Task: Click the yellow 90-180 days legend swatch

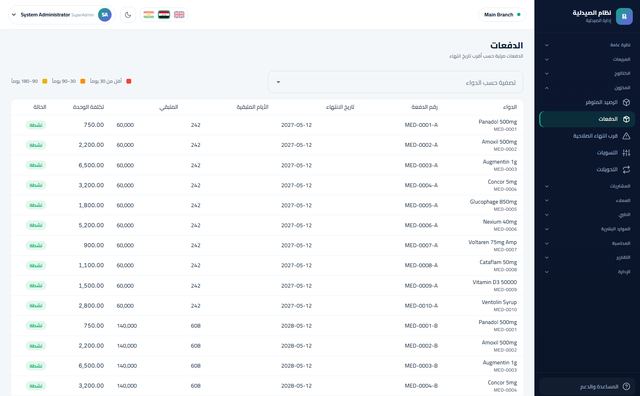Action: (44, 81)
